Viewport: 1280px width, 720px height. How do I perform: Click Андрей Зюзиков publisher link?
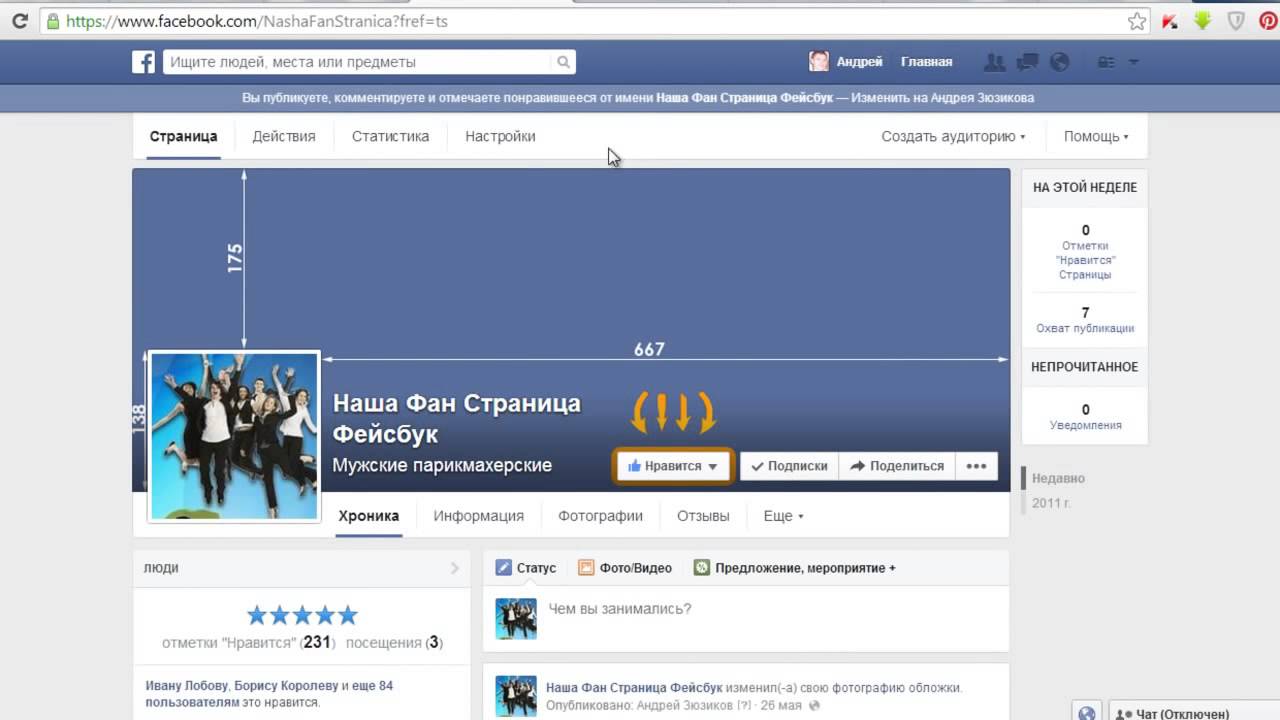click(686, 705)
